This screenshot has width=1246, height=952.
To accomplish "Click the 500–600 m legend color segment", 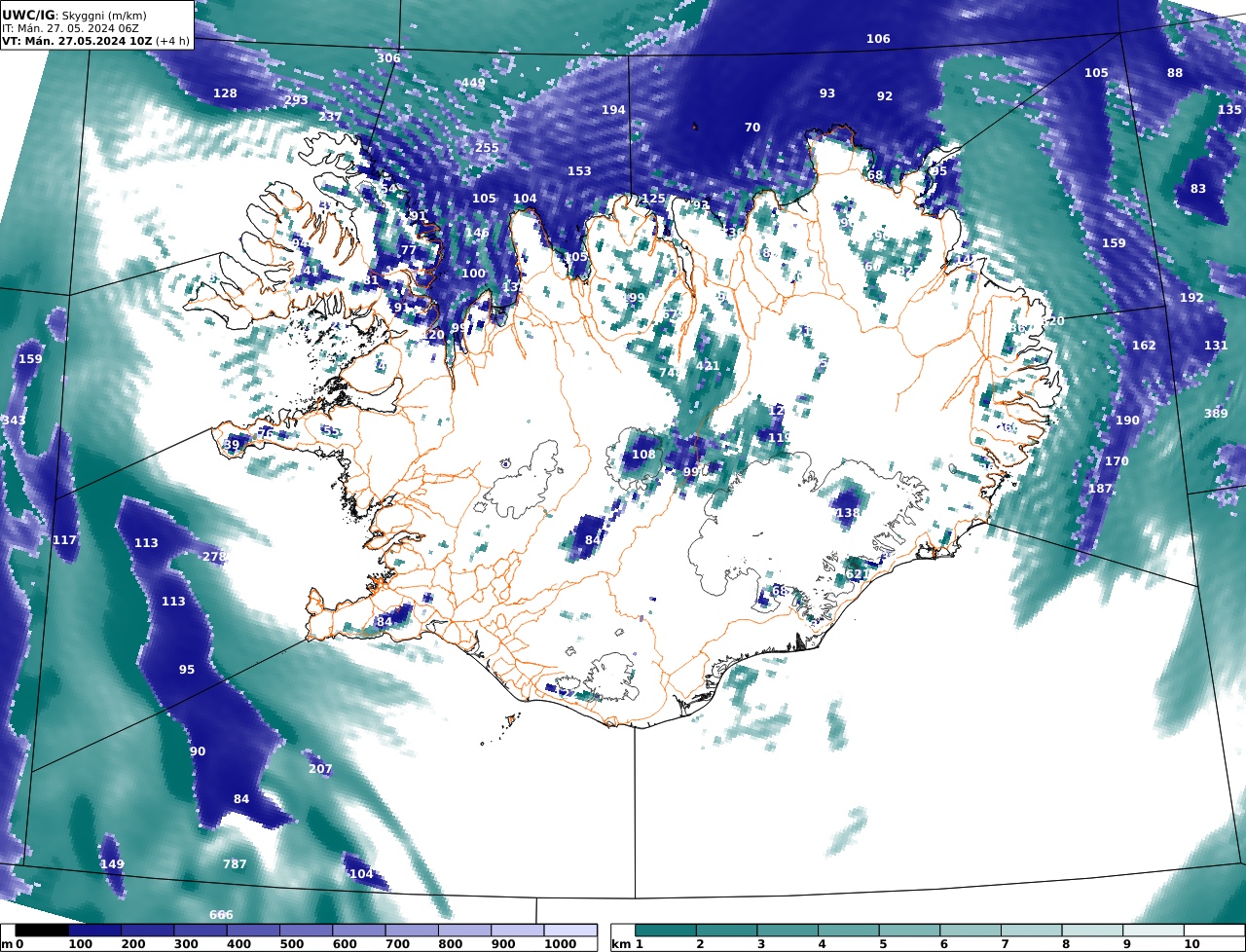I will pyautogui.click(x=306, y=931).
